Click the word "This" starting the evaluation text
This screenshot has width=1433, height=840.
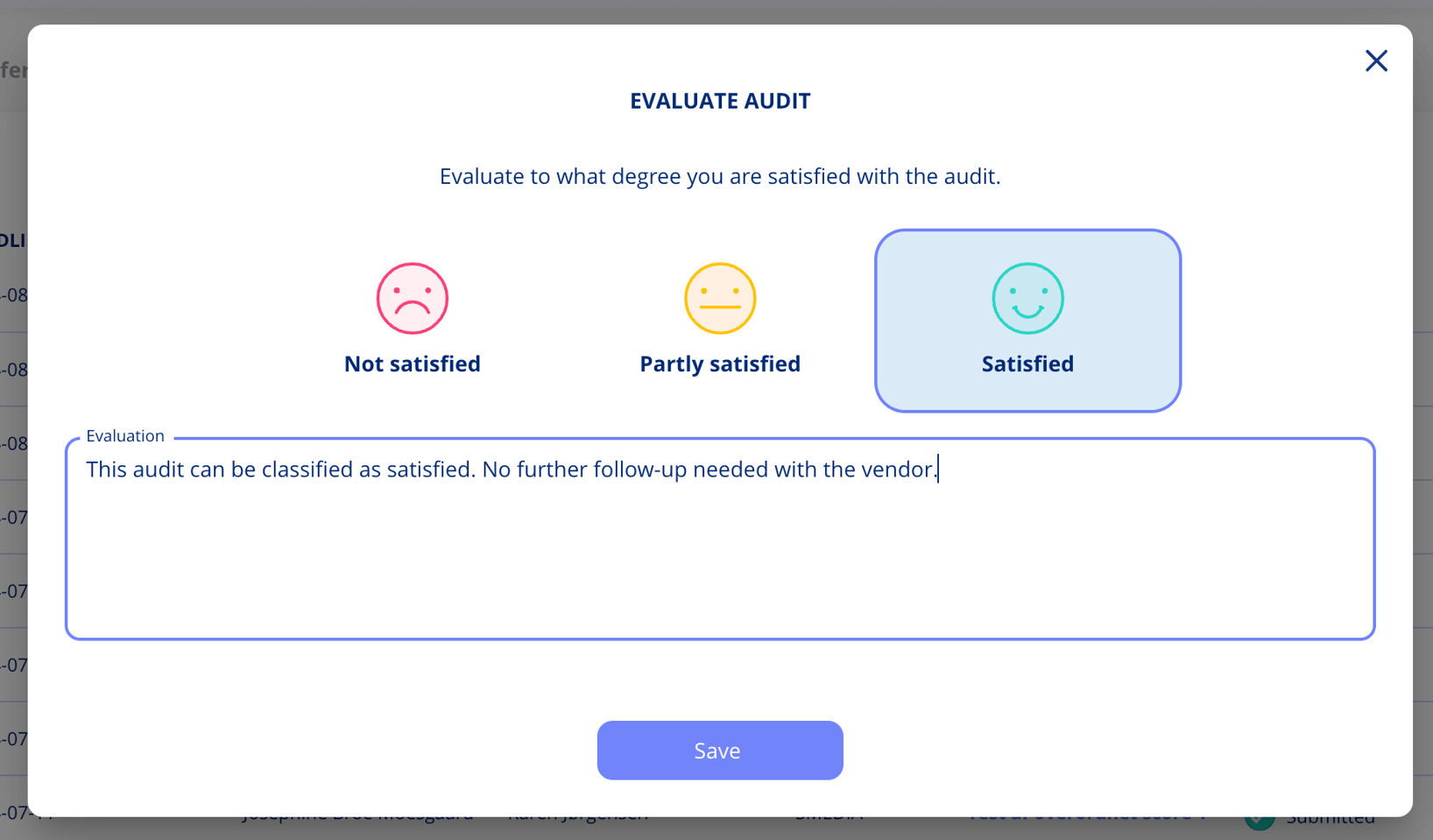point(107,469)
